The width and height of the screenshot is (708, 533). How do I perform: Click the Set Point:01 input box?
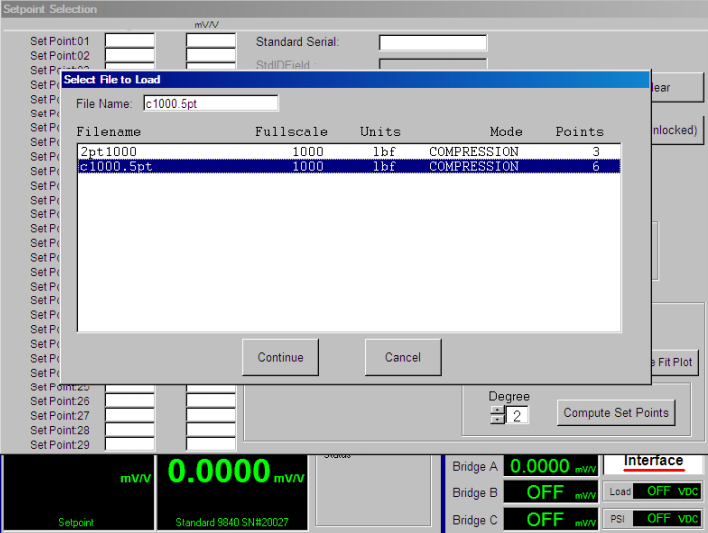(x=130, y=41)
